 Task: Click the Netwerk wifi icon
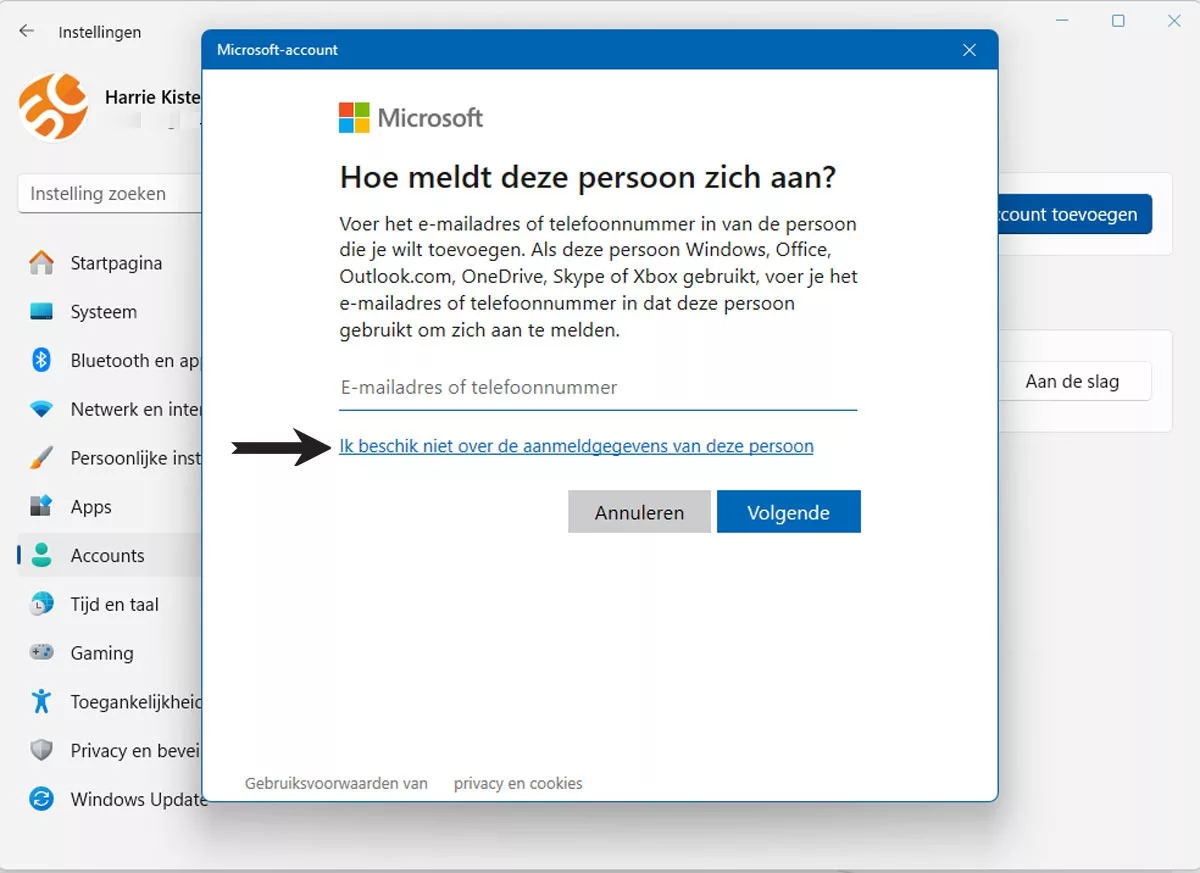(41, 409)
